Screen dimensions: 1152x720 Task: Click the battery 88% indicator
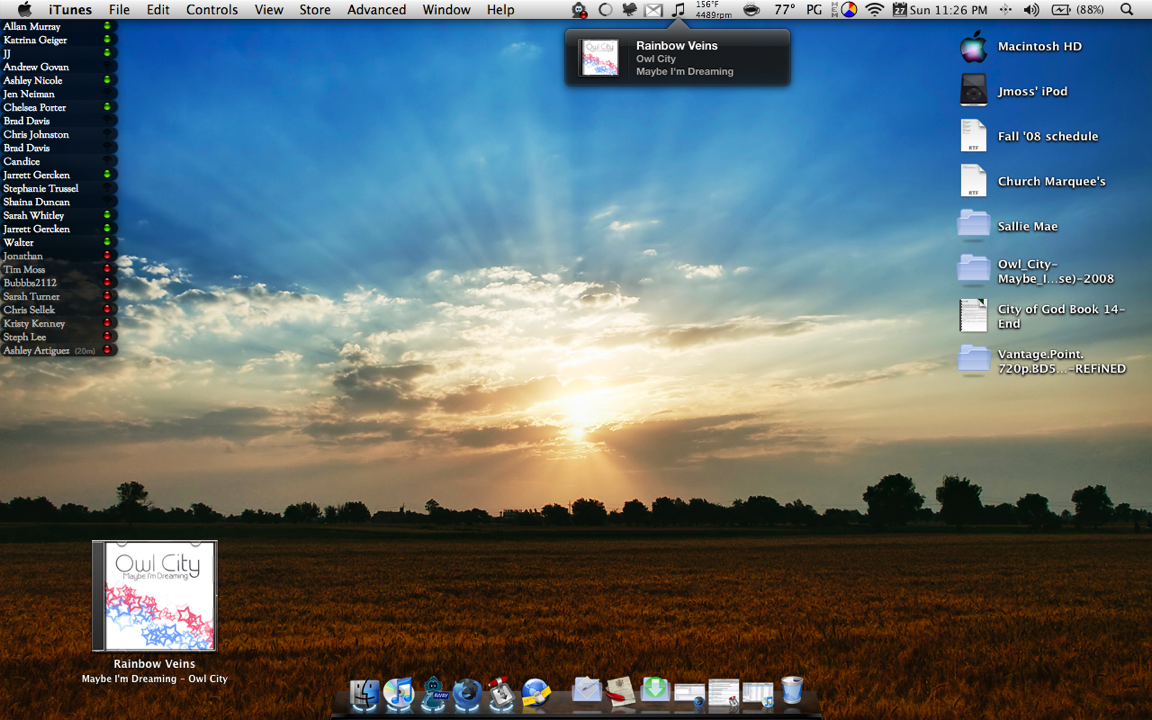coord(1078,10)
